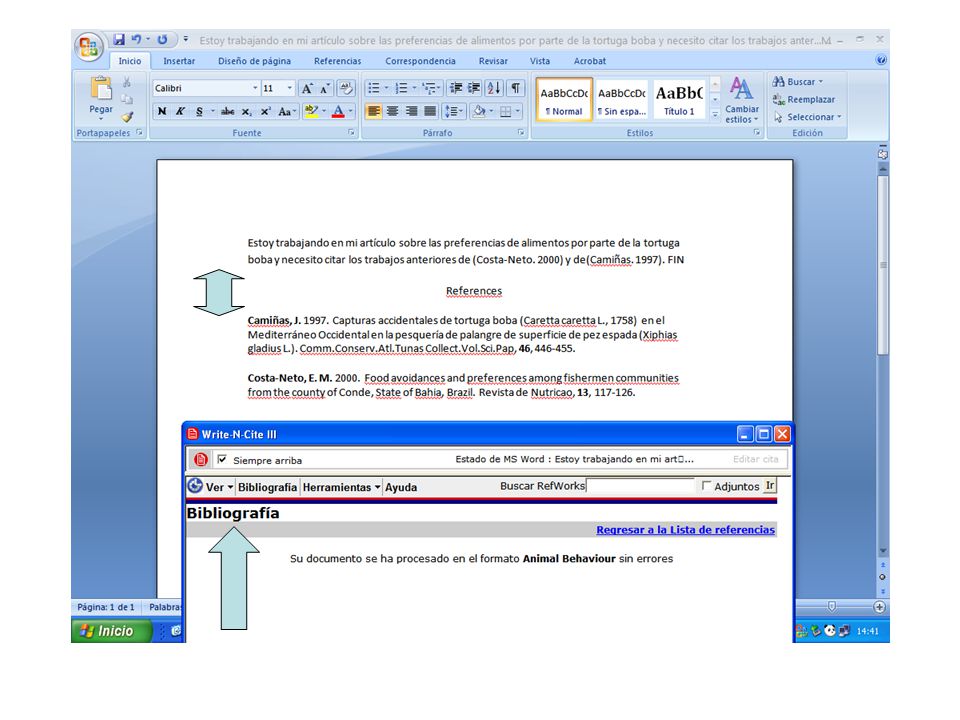Click the bullet list icon
The height and width of the screenshot is (720, 960).
click(373, 88)
